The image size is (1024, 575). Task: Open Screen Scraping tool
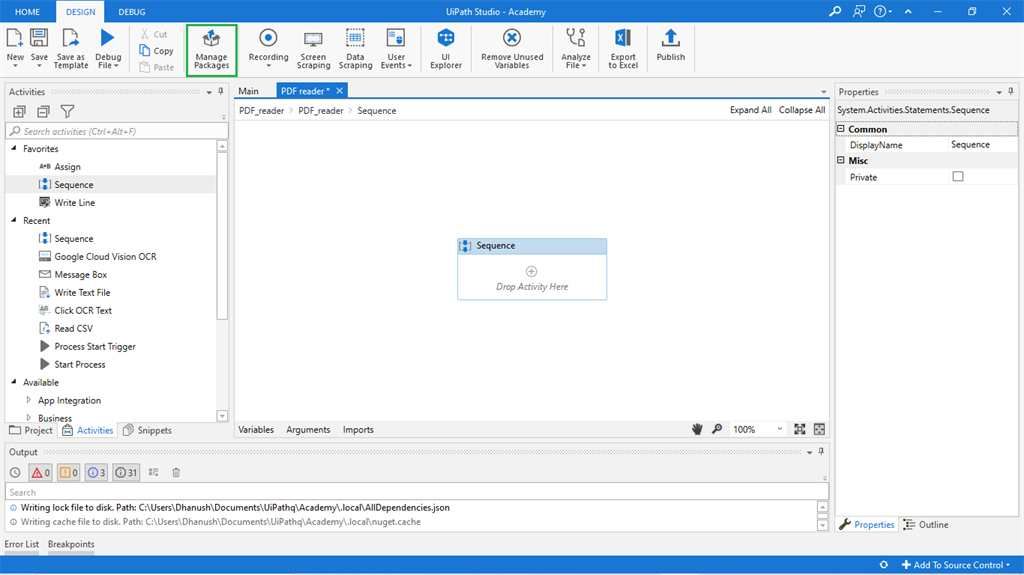(x=313, y=48)
